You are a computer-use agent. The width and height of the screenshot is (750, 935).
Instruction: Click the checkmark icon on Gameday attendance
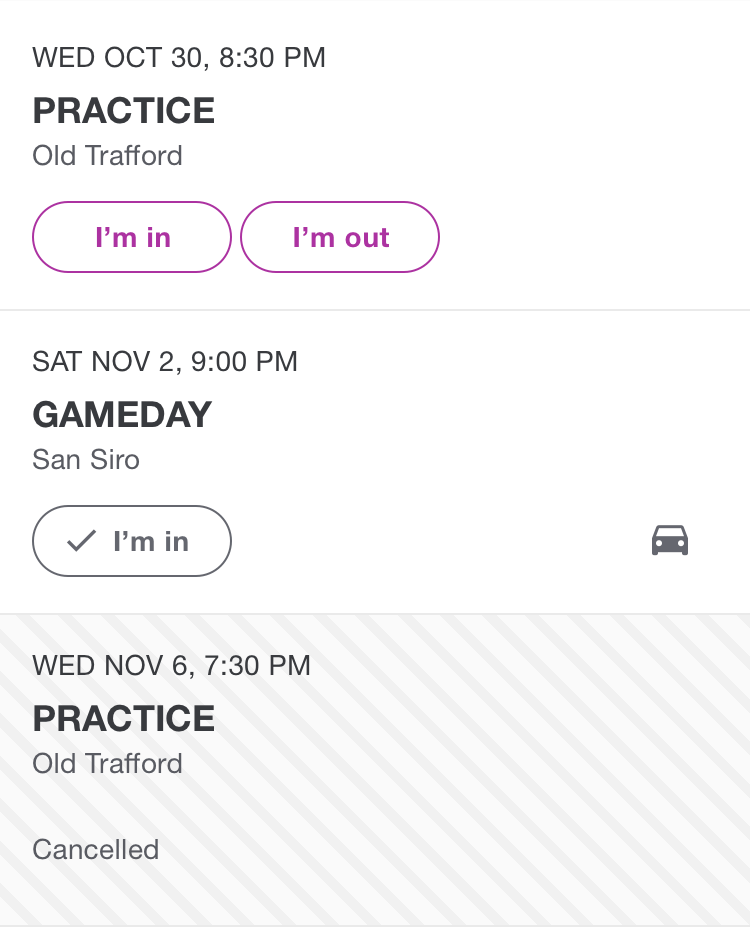(x=81, y=541)
